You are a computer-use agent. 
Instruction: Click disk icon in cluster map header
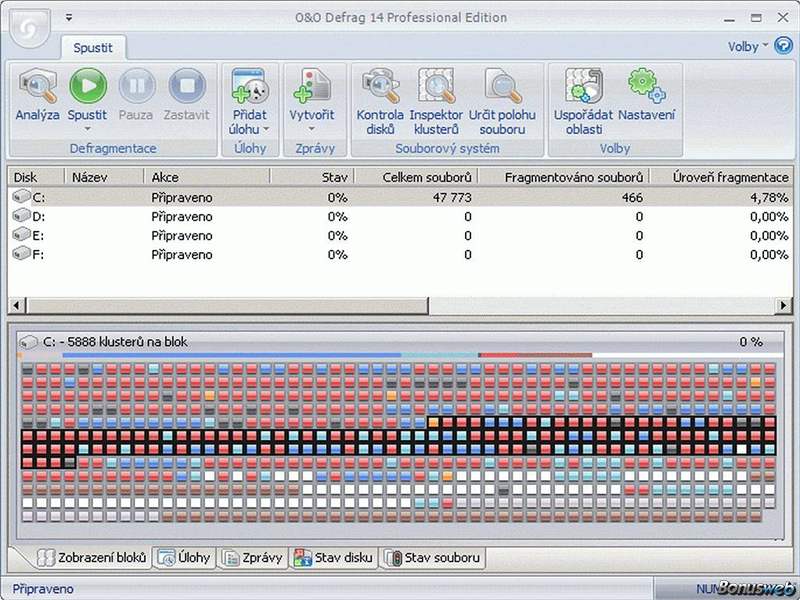click(x=28, y=342)
